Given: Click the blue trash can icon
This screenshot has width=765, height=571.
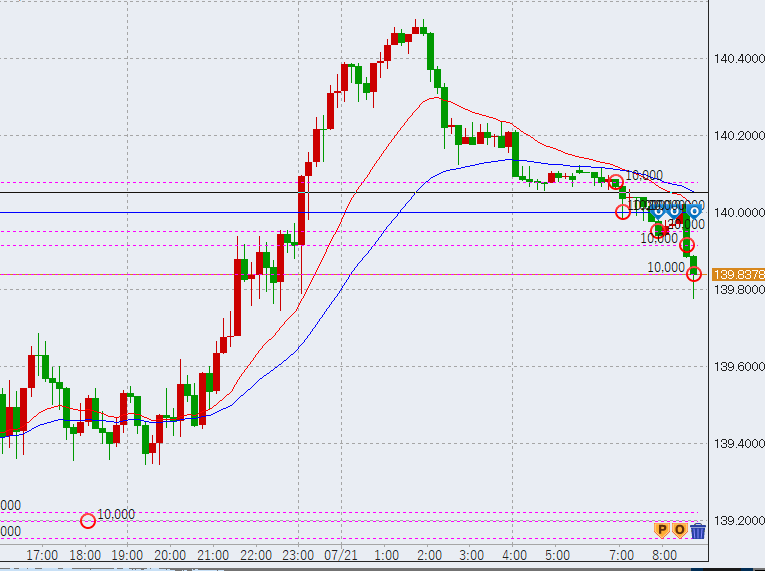Looking at the screenshot, I should pyautogui.click(x=698, y=530).
